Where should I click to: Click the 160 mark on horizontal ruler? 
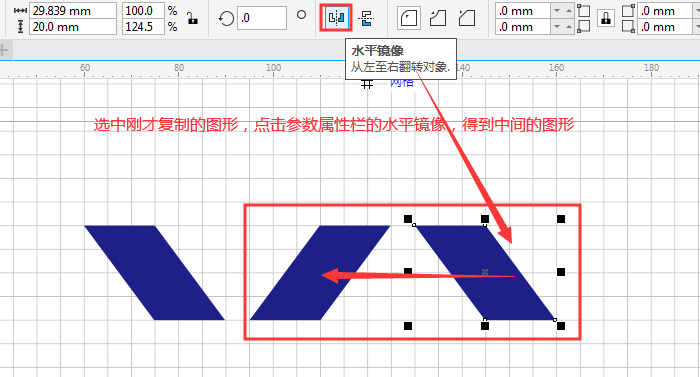[556, 68]
